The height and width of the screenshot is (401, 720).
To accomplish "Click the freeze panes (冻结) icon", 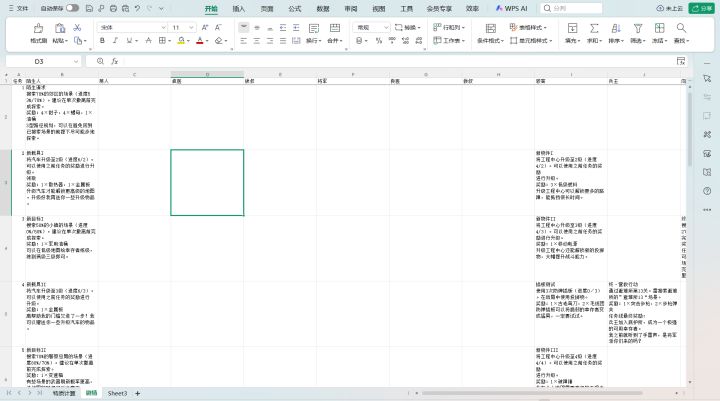I will tap(658, 28).
